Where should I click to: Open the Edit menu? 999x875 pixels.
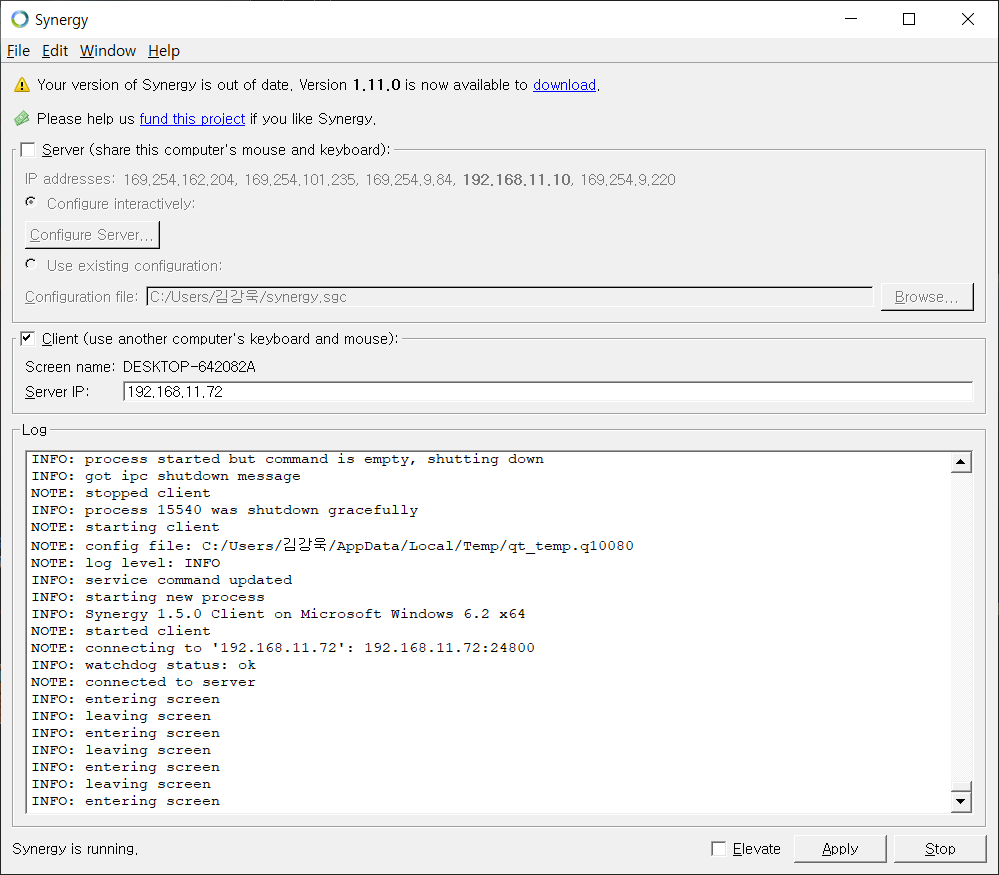(x=55, y=51)
